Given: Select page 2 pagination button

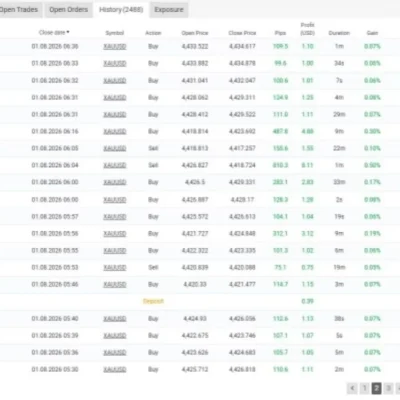Looking at the screenshot, I should (x=376, y=388).
